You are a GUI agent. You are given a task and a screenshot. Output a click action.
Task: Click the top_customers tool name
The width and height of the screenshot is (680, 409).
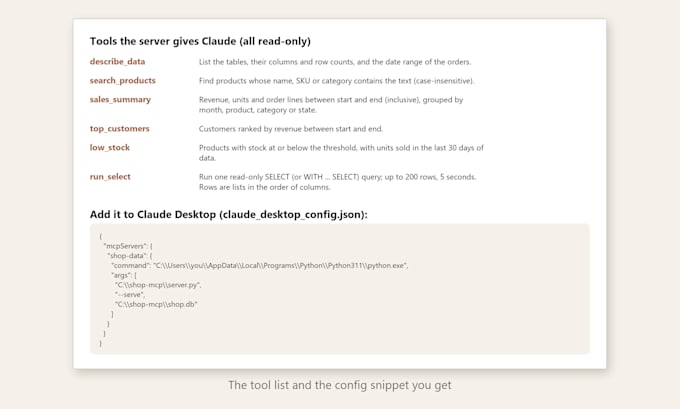119,129
